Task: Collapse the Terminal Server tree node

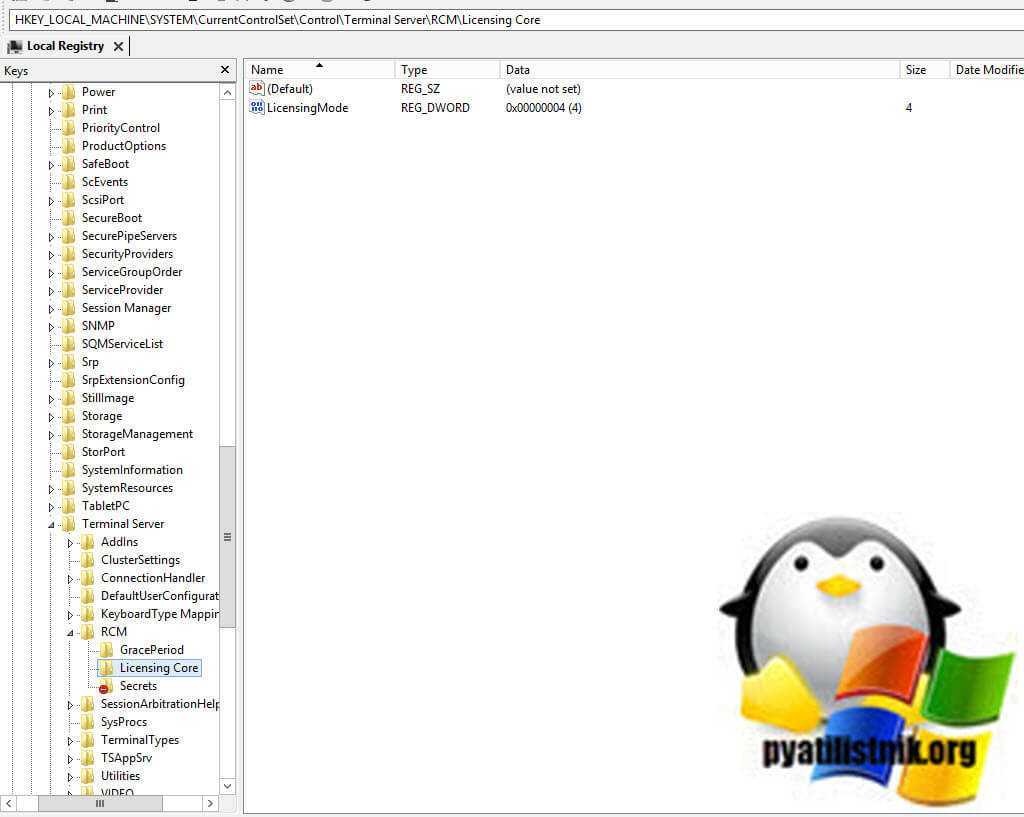Action: pyautogui.click(x=51, y=524)
